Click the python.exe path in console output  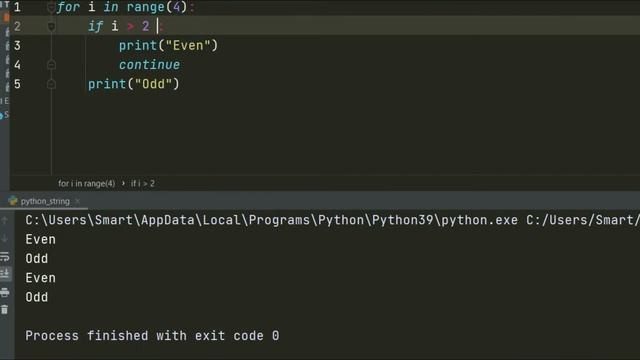[x=272, y=220]
